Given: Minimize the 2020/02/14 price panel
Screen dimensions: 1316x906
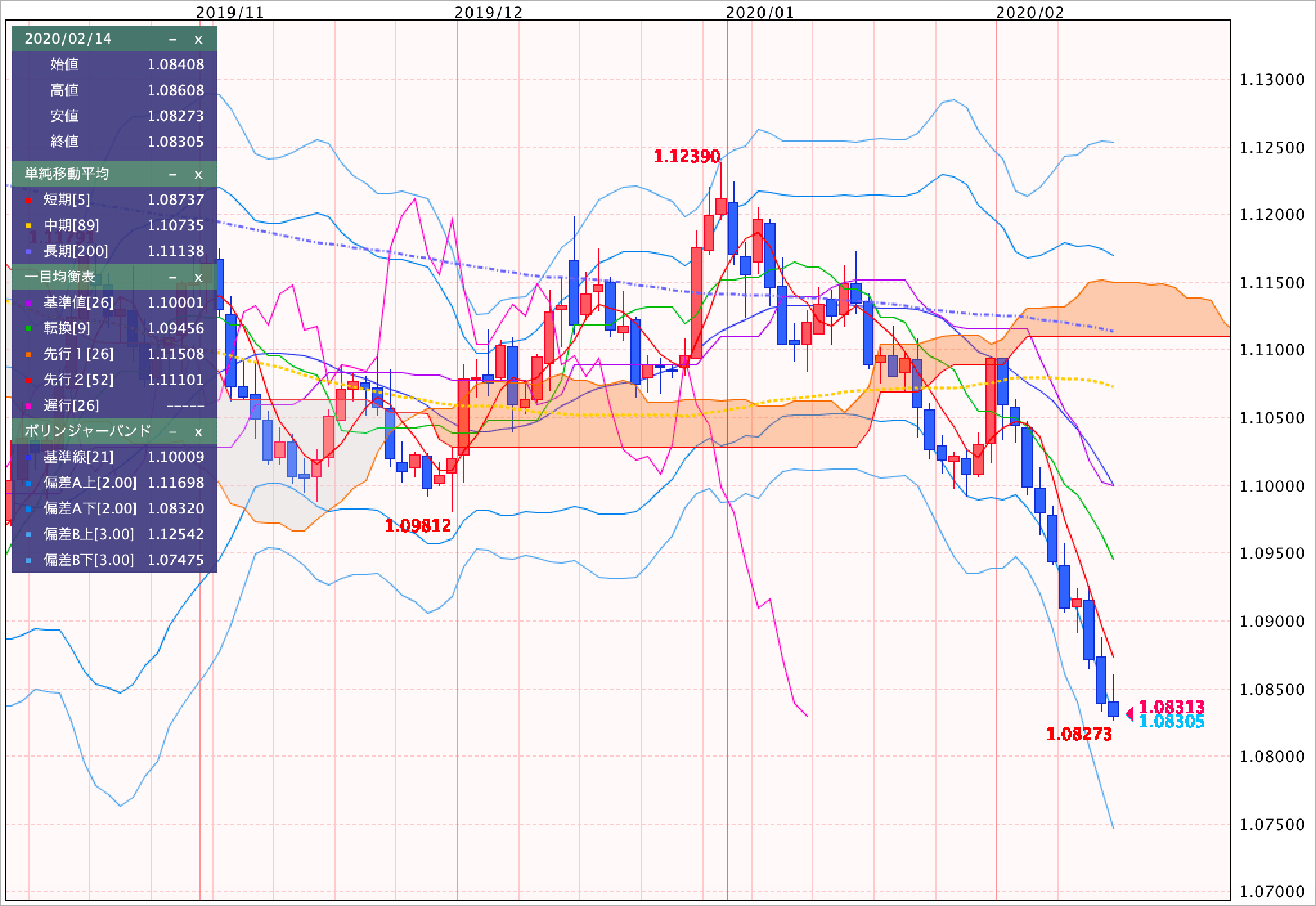Looking at the screenshot, I should click(172, 39).
